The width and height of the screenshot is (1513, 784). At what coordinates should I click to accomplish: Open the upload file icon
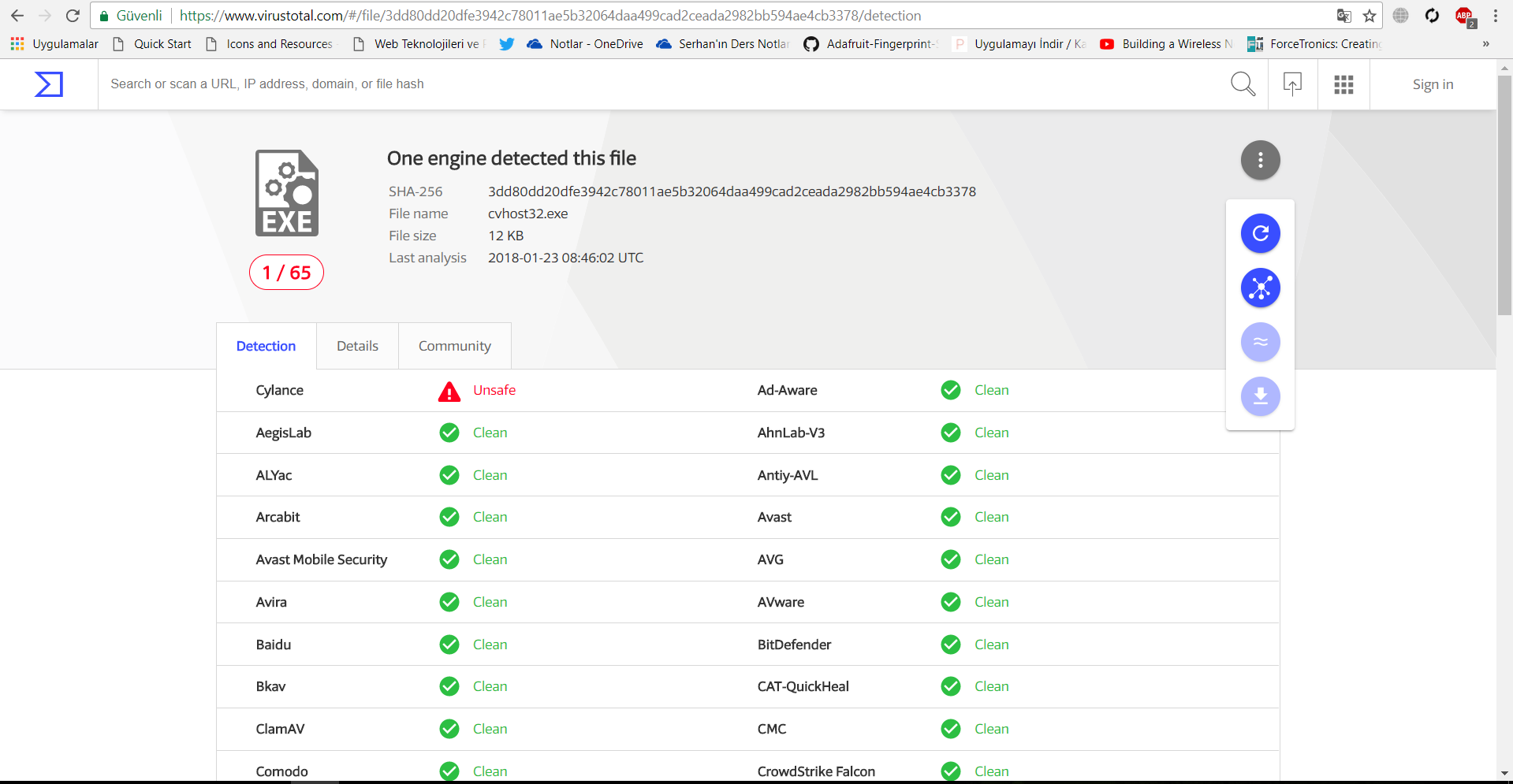(1292, 84)
